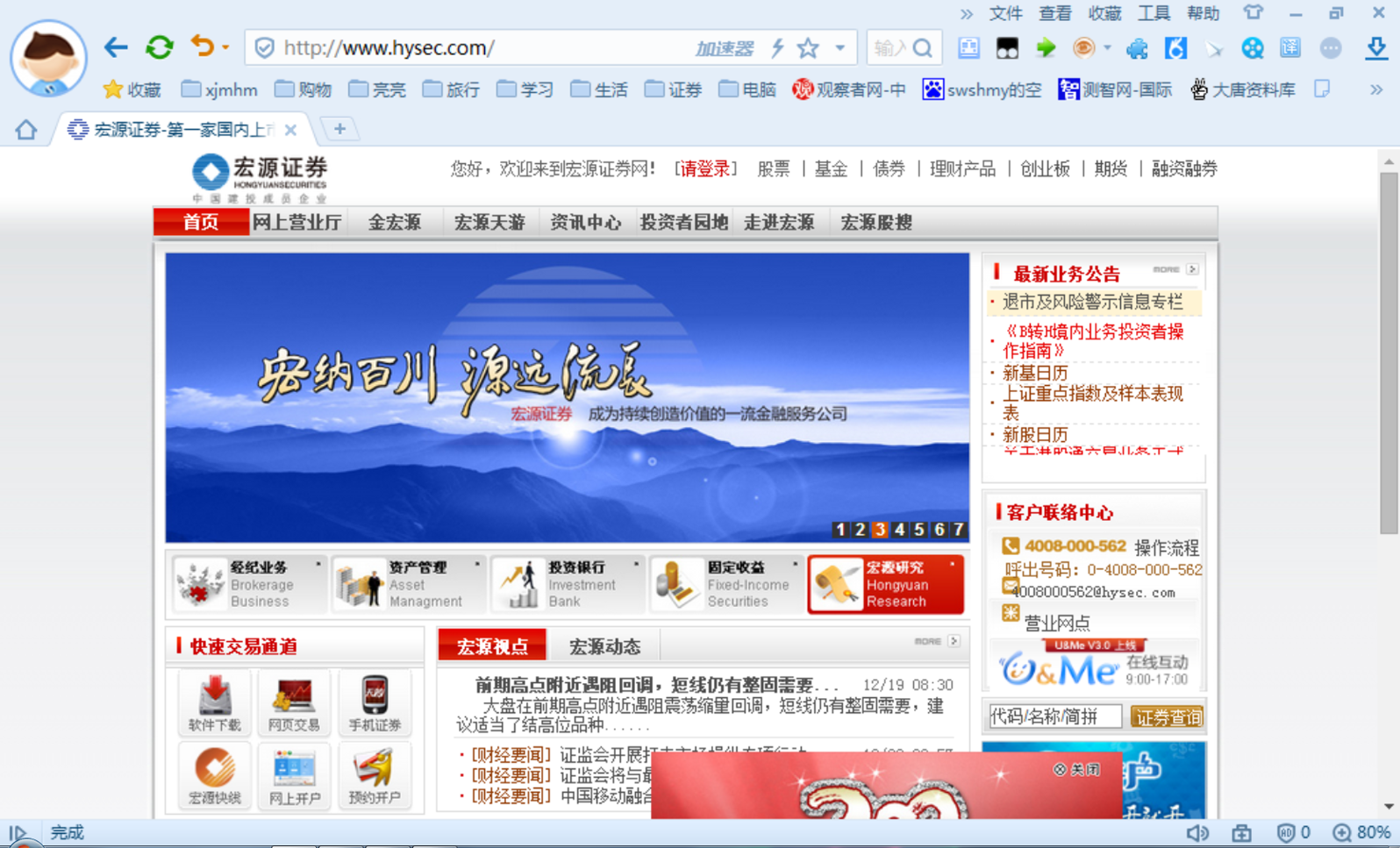Expand bookmarks bar overflow chevron
The height and width of the screenshot is (848, 1400).
point(1376,89)
